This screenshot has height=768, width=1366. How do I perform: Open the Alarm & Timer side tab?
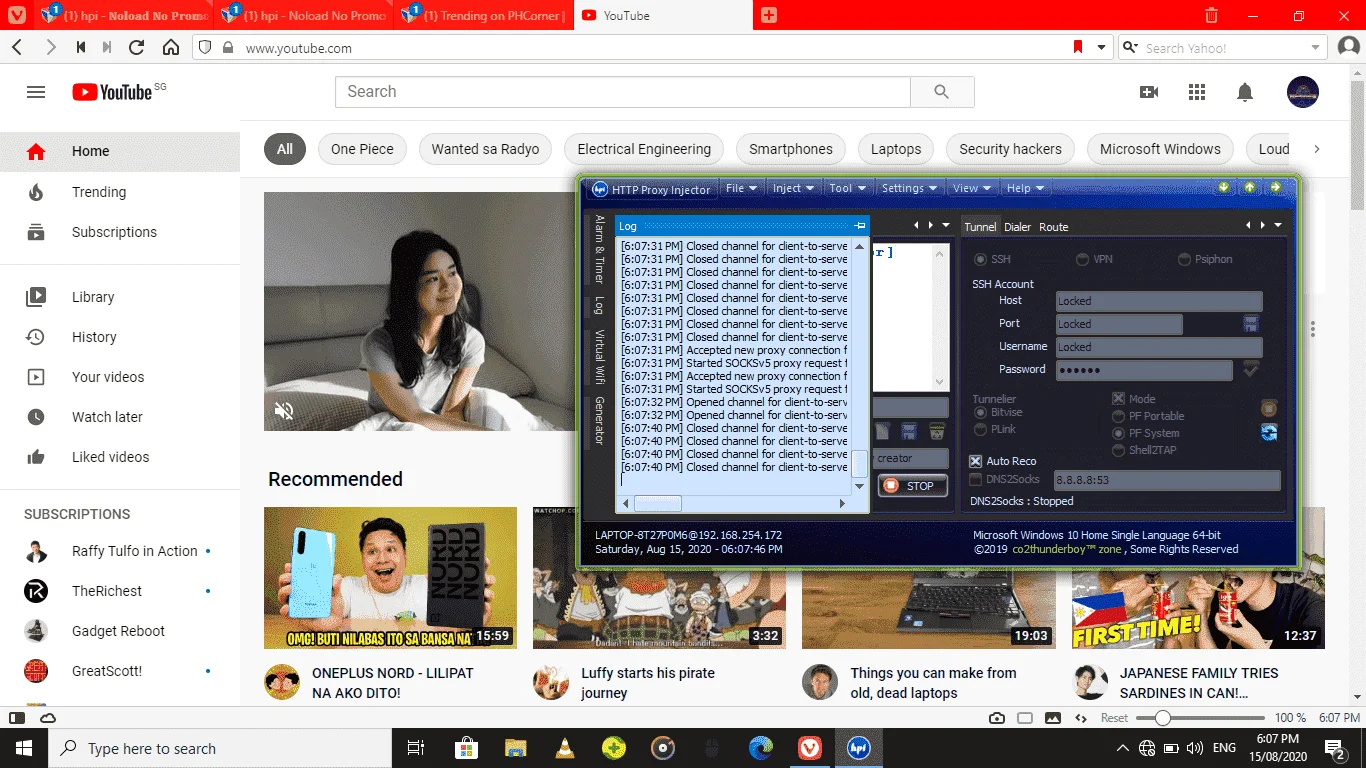point(600,249)
